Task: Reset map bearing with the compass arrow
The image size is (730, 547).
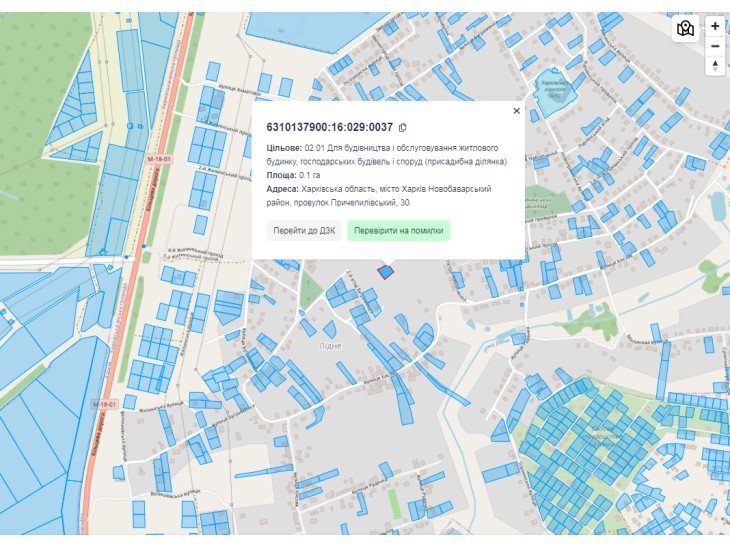Action: coord(715,65)
